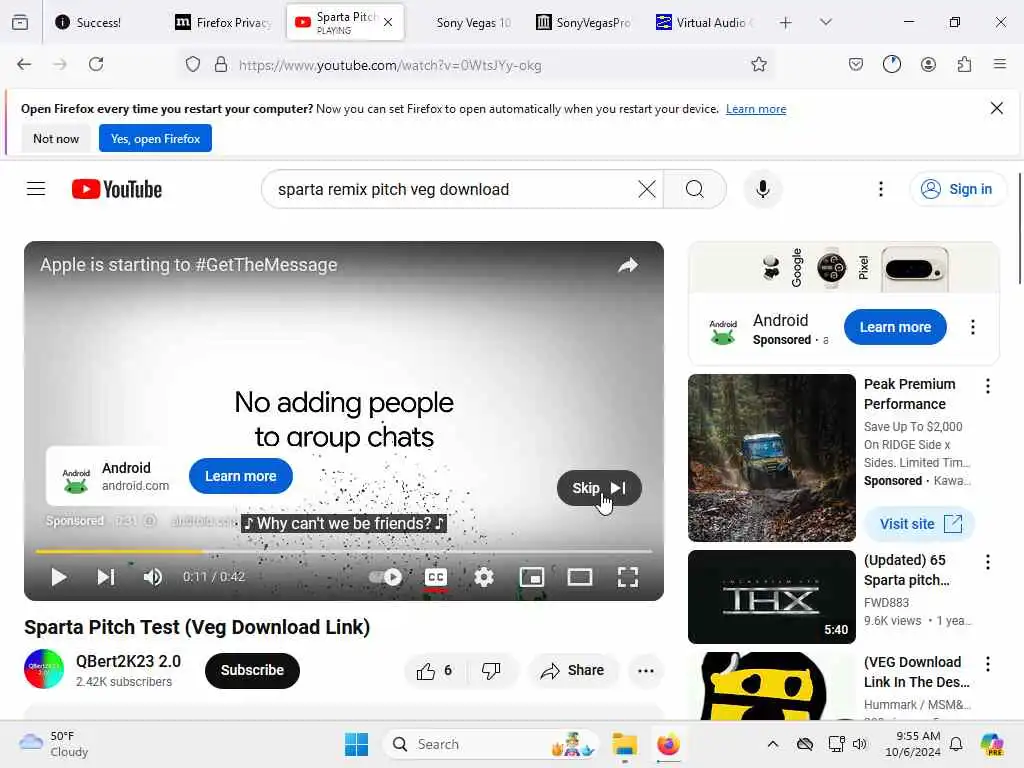Switch to the Firefox Privacy tab
The width and height of the screenshot is (1024, 768).
point(223,22)
